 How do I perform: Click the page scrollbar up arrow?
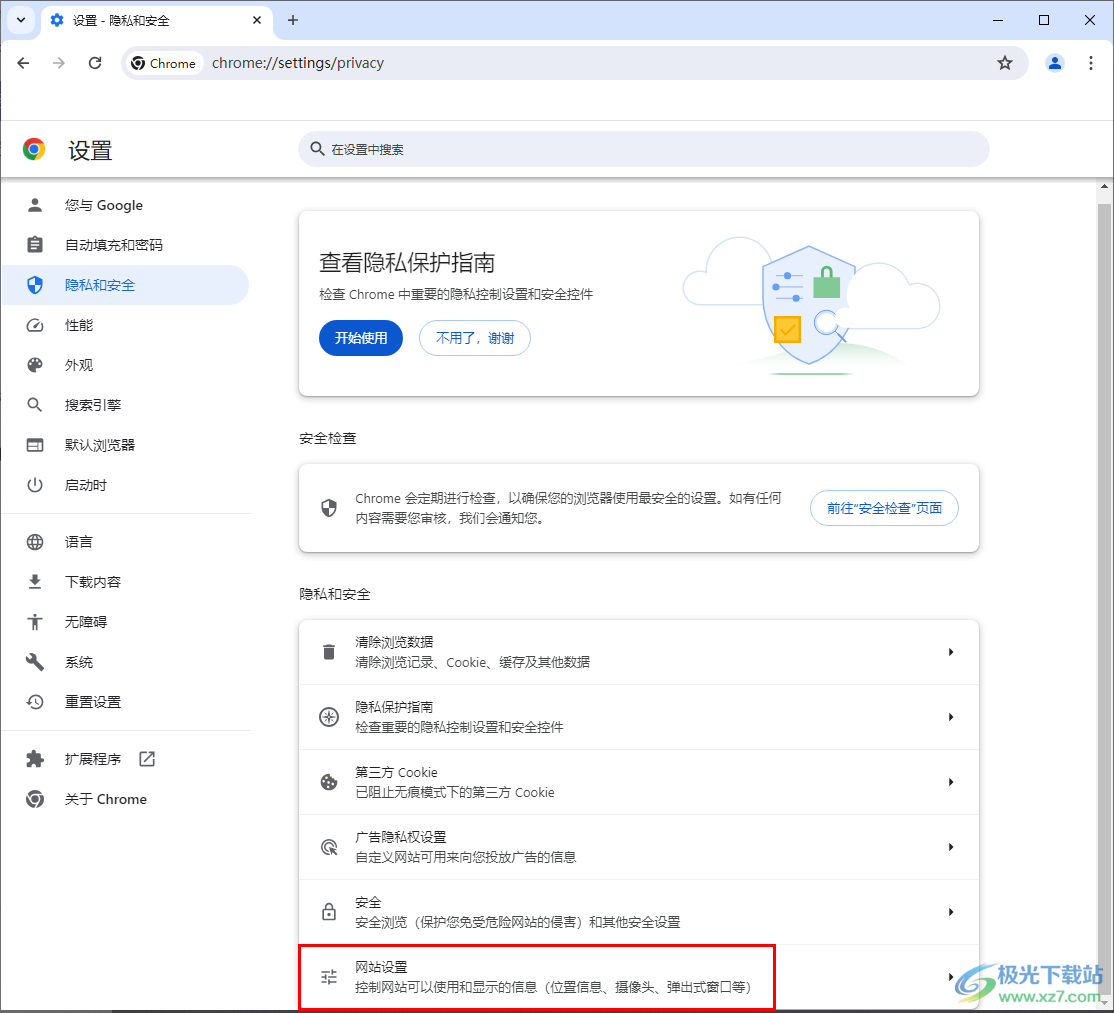1104,187
